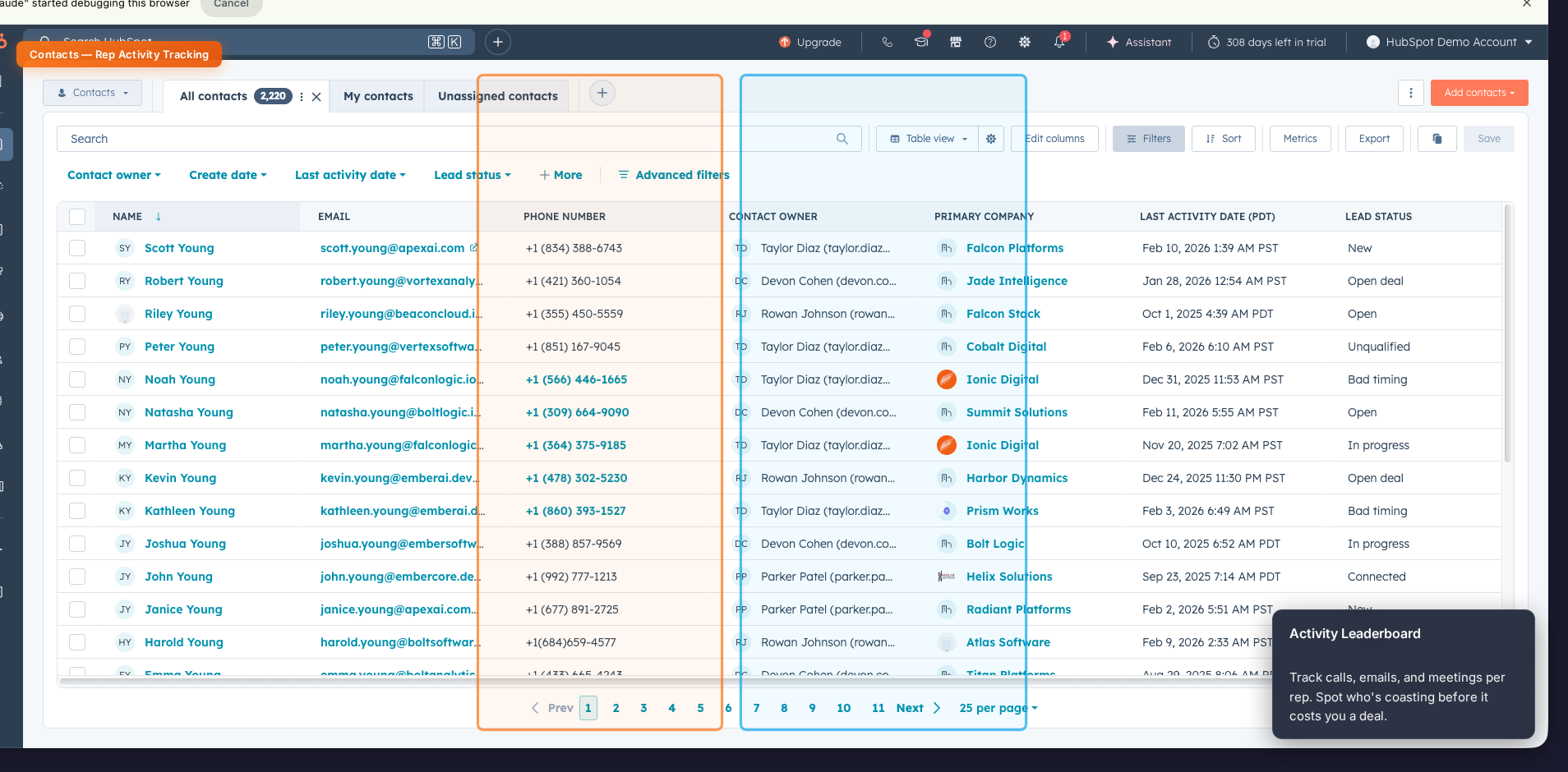Check the Kevin Young row checkbox
The width and height of the screenshot is (1568, 772).
coord(77,478)
